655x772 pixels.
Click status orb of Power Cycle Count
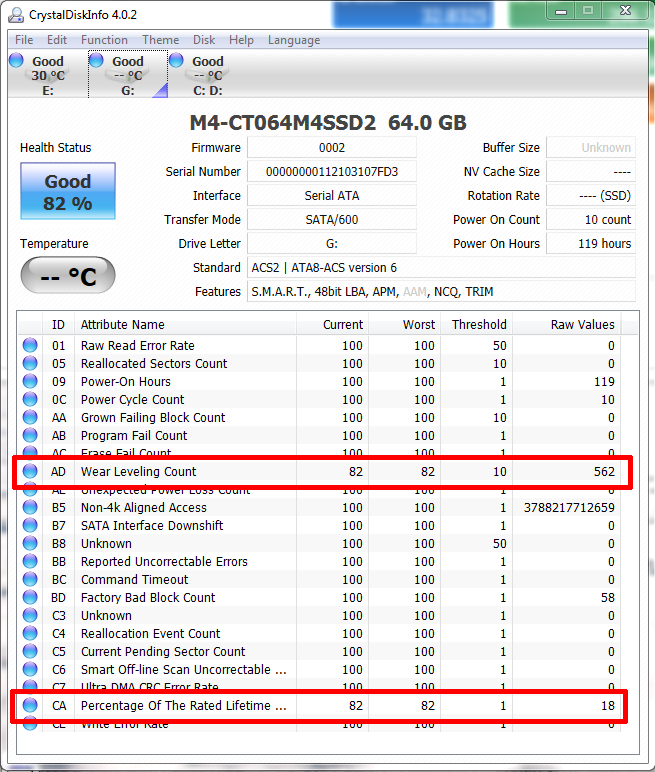point(30,399)
